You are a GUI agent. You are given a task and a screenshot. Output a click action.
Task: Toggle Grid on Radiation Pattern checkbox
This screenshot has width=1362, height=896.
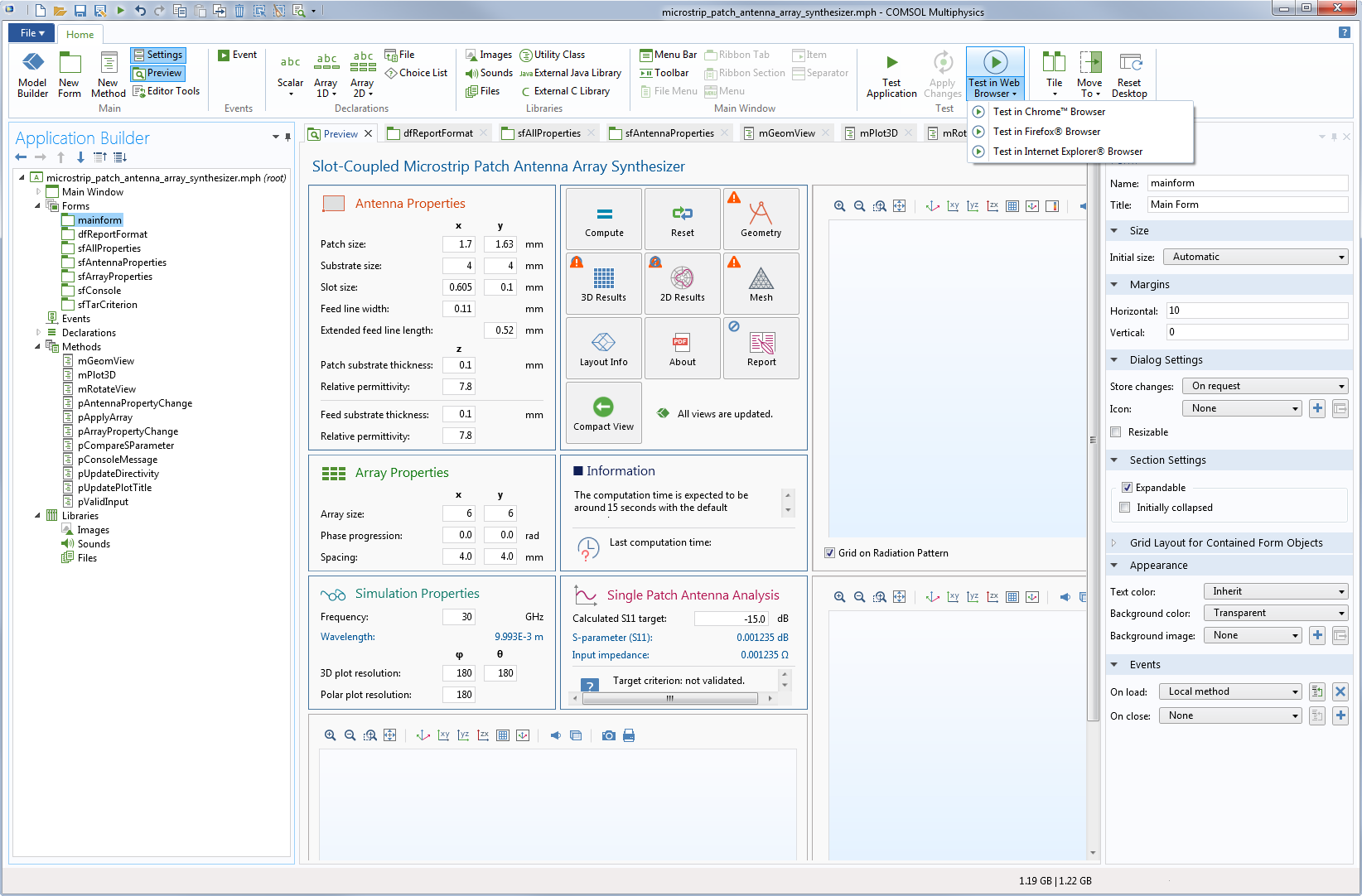(829, 553)
